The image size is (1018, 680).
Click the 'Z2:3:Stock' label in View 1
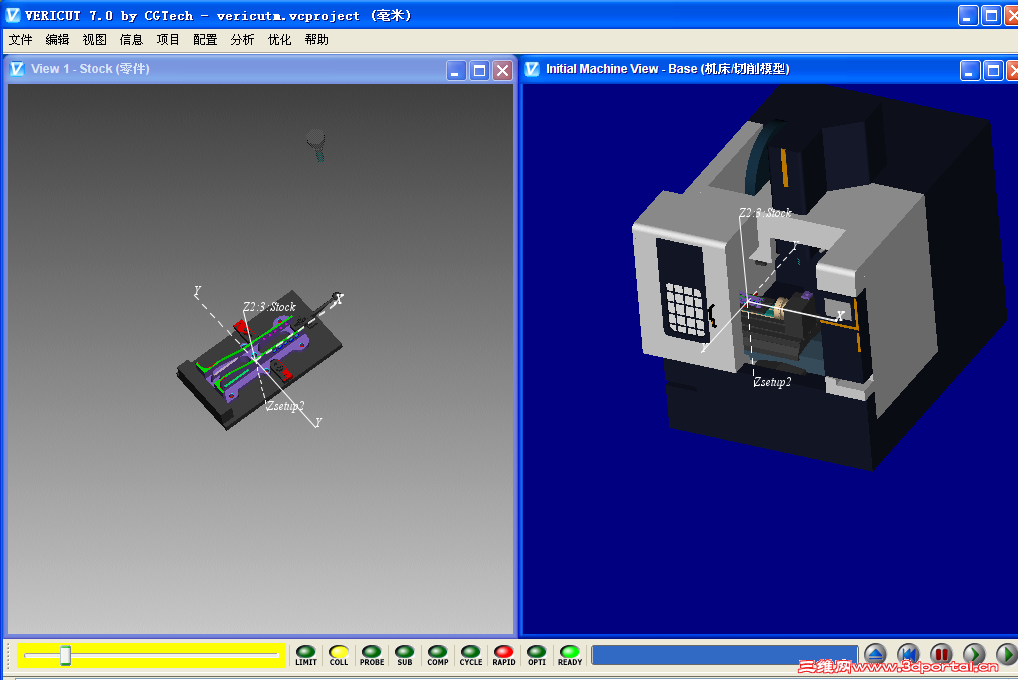pyautogui.click(x=269, y=307)
